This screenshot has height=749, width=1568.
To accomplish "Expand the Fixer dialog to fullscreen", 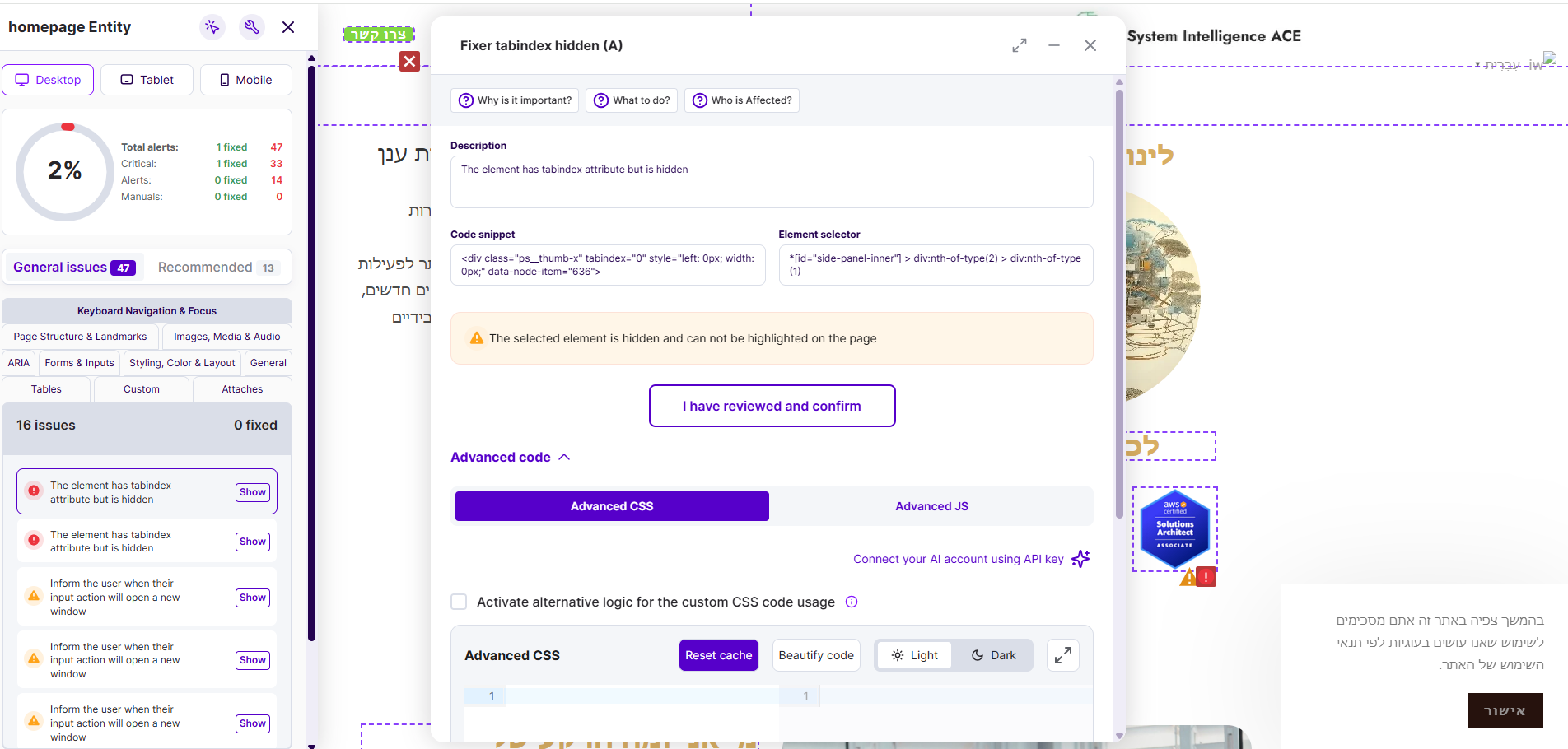I will pyautogui.click(x=1020, y=45).
